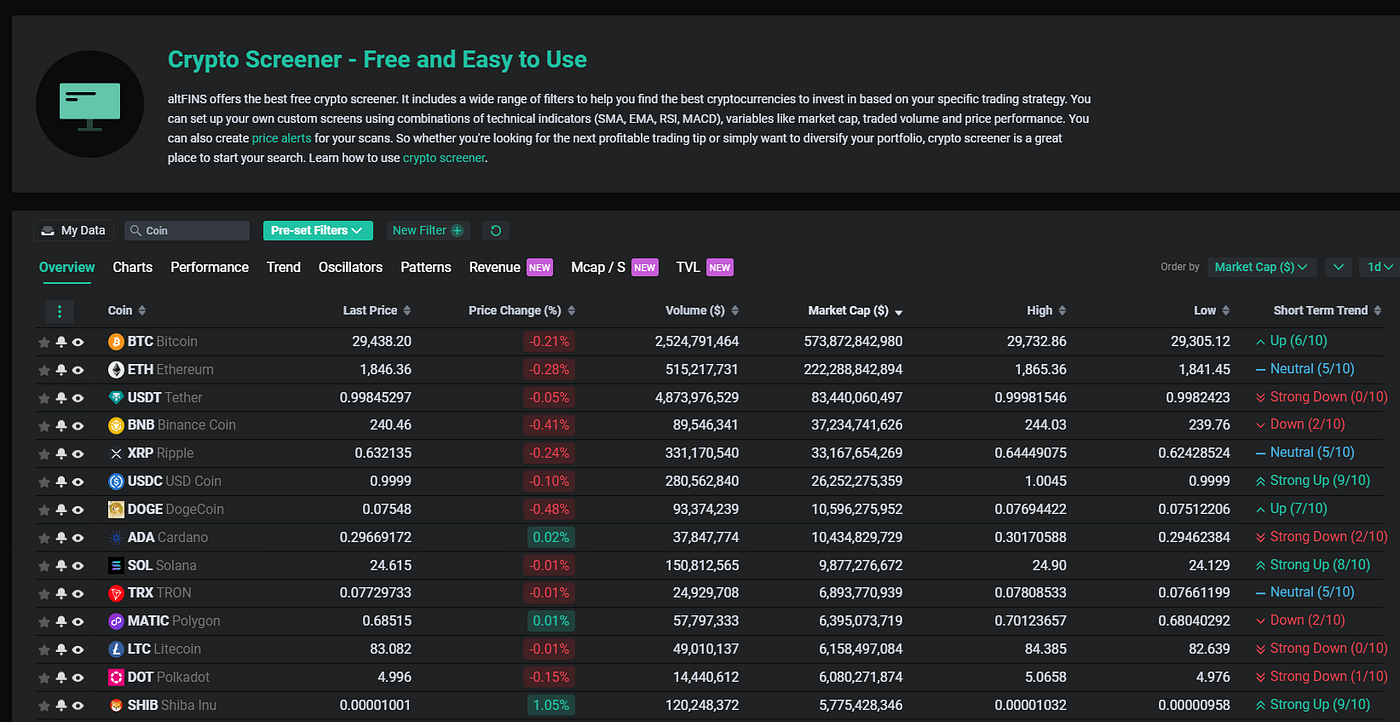
Task: Click the My Data button
Action: pyautogui.click(x=74, y=230)
